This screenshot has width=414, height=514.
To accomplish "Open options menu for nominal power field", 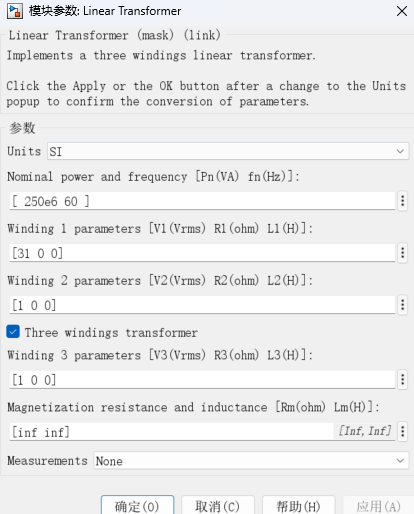I will point(403,201).
